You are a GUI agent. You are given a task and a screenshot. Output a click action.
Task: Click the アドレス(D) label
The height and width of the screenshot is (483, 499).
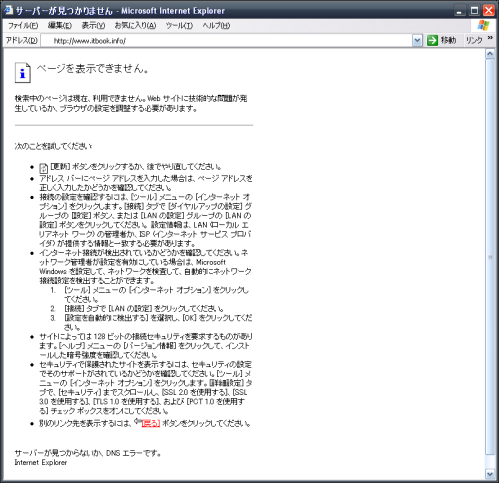(22, 40)
